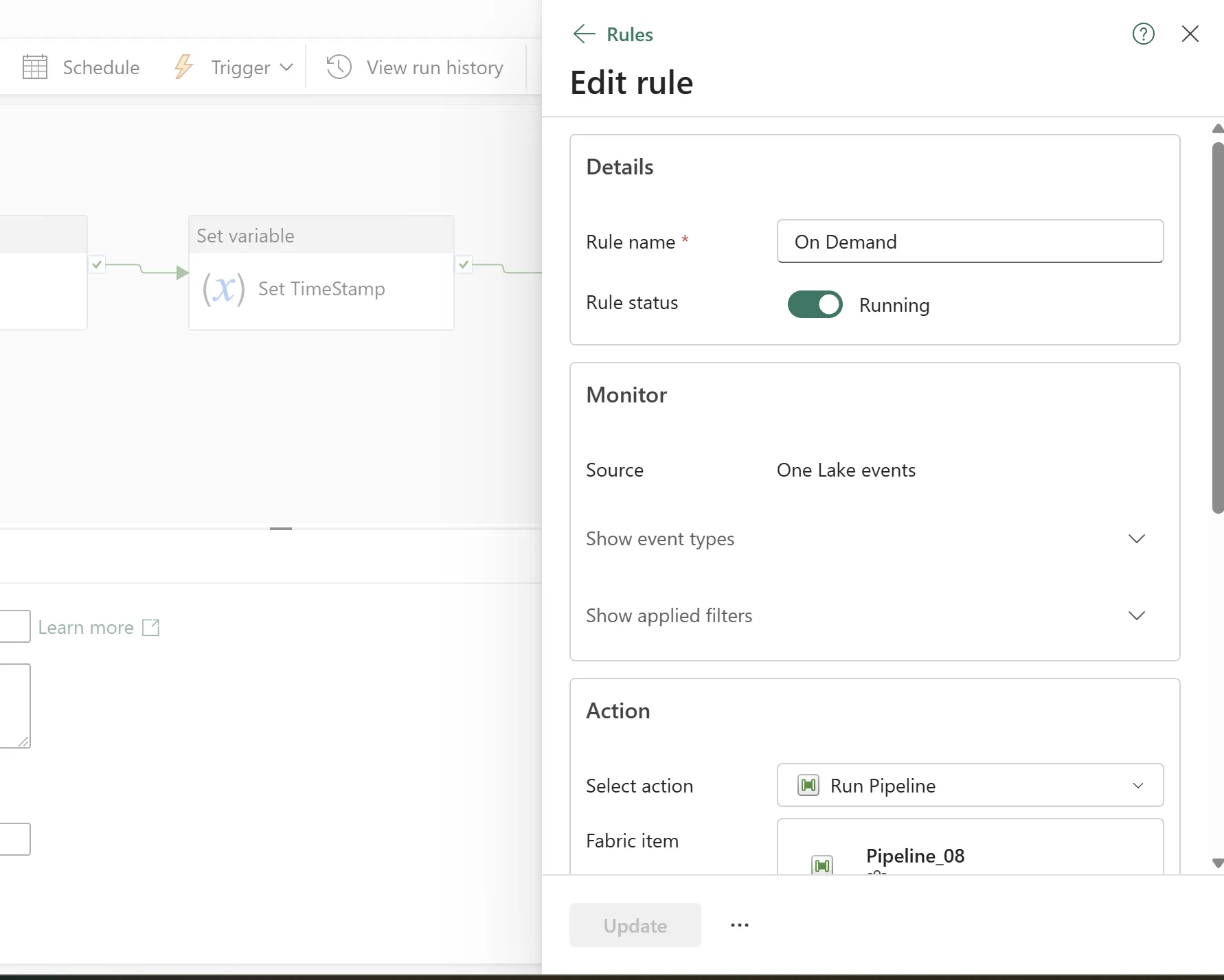Open View run history

[x=435, y=67]
